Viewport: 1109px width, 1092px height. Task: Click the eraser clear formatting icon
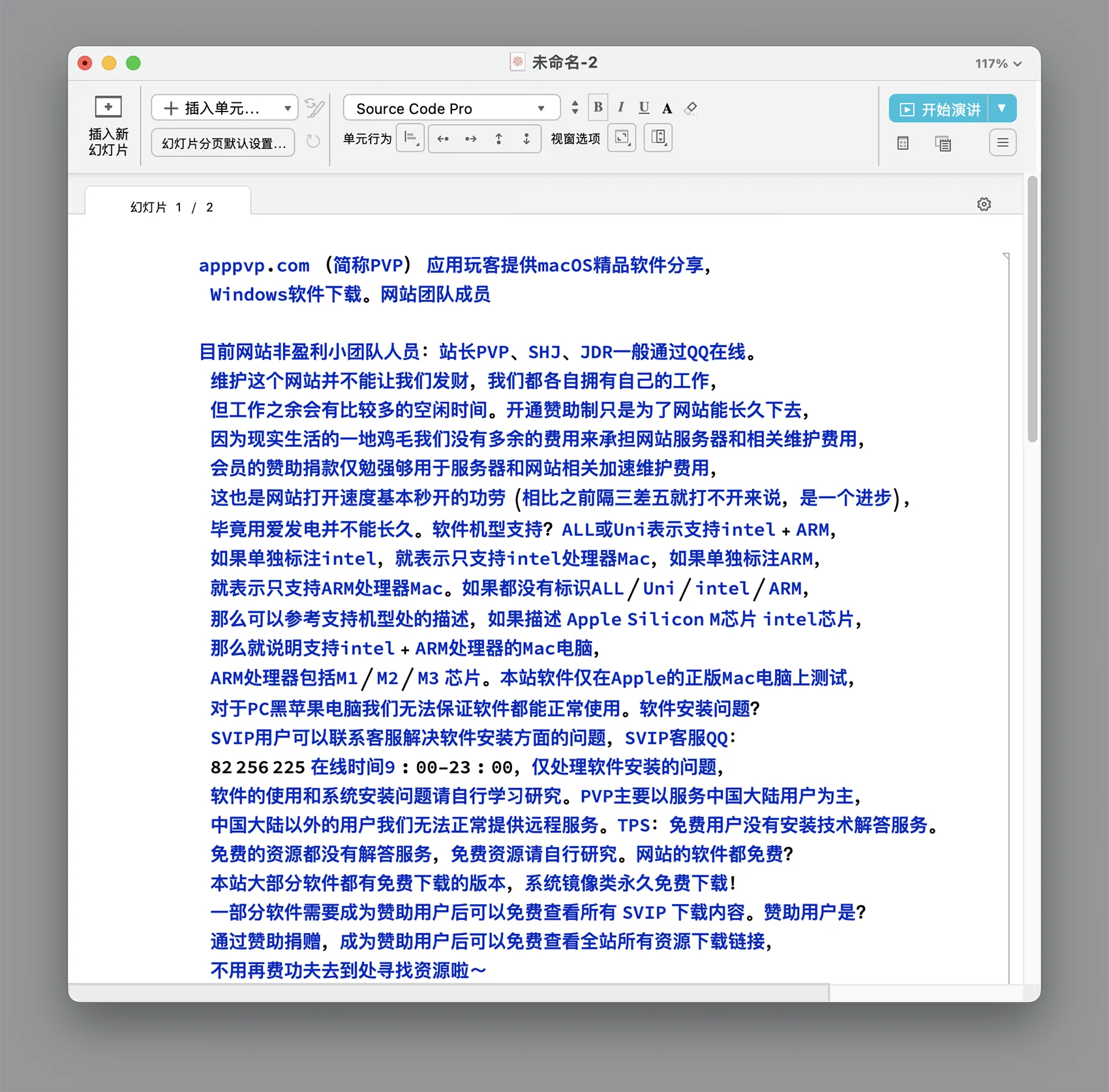[x=691, y=108]
